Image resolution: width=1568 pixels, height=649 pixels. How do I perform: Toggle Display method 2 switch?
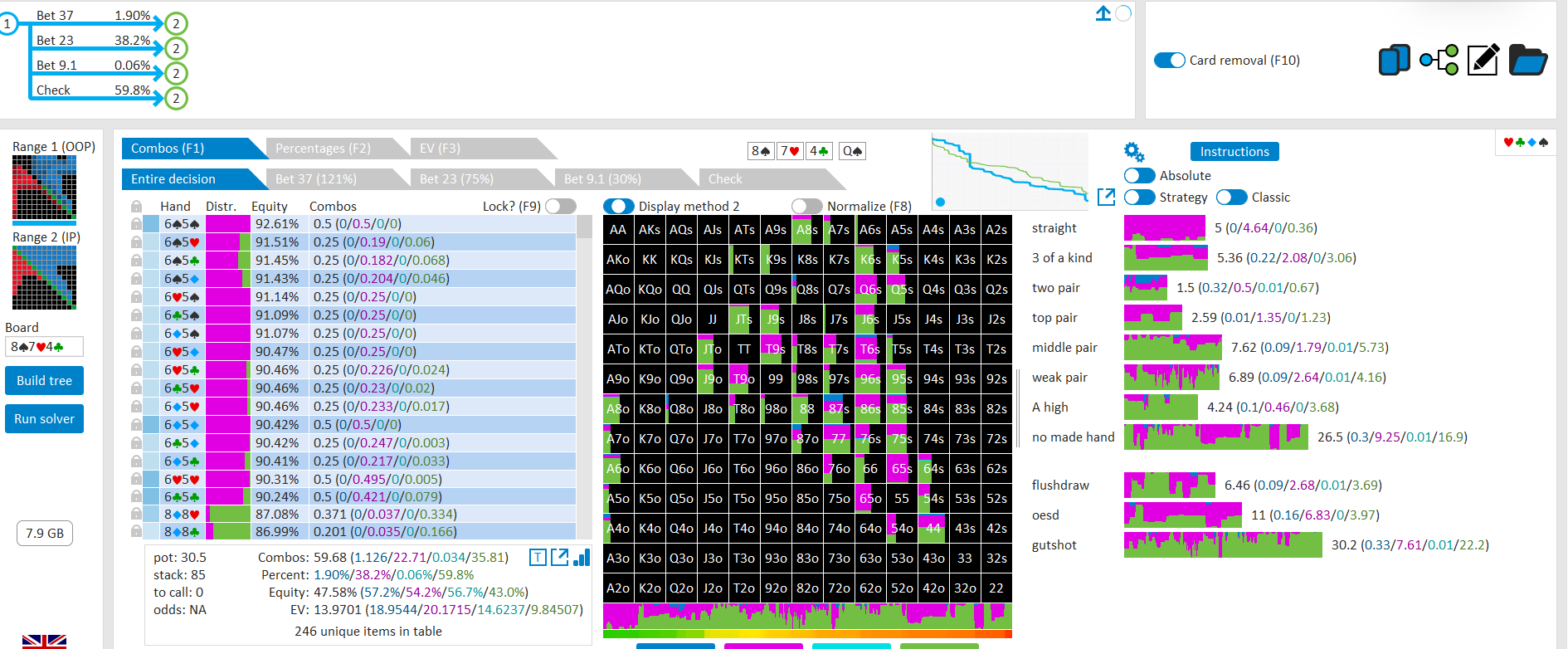(x=619, y=206)
